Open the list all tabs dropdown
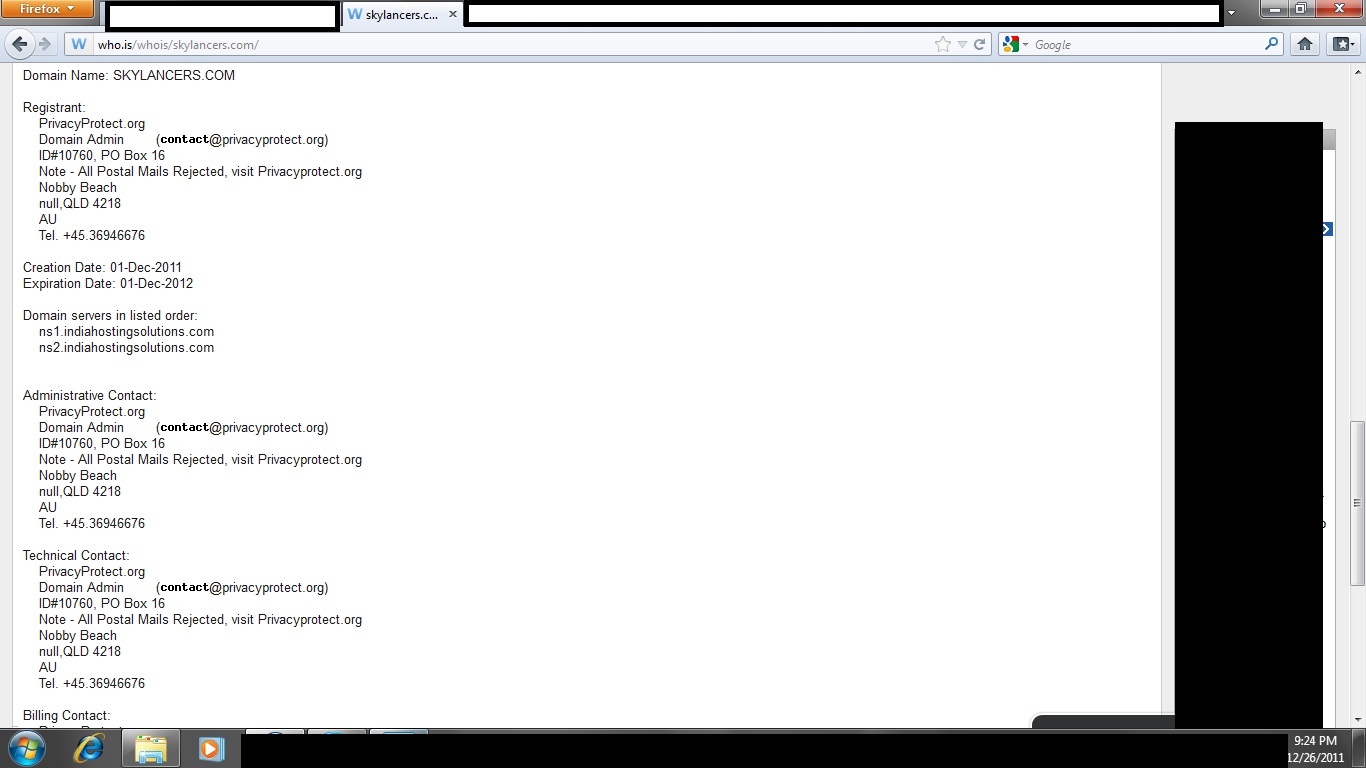The image size is (1366, 768). (1232, 13)
